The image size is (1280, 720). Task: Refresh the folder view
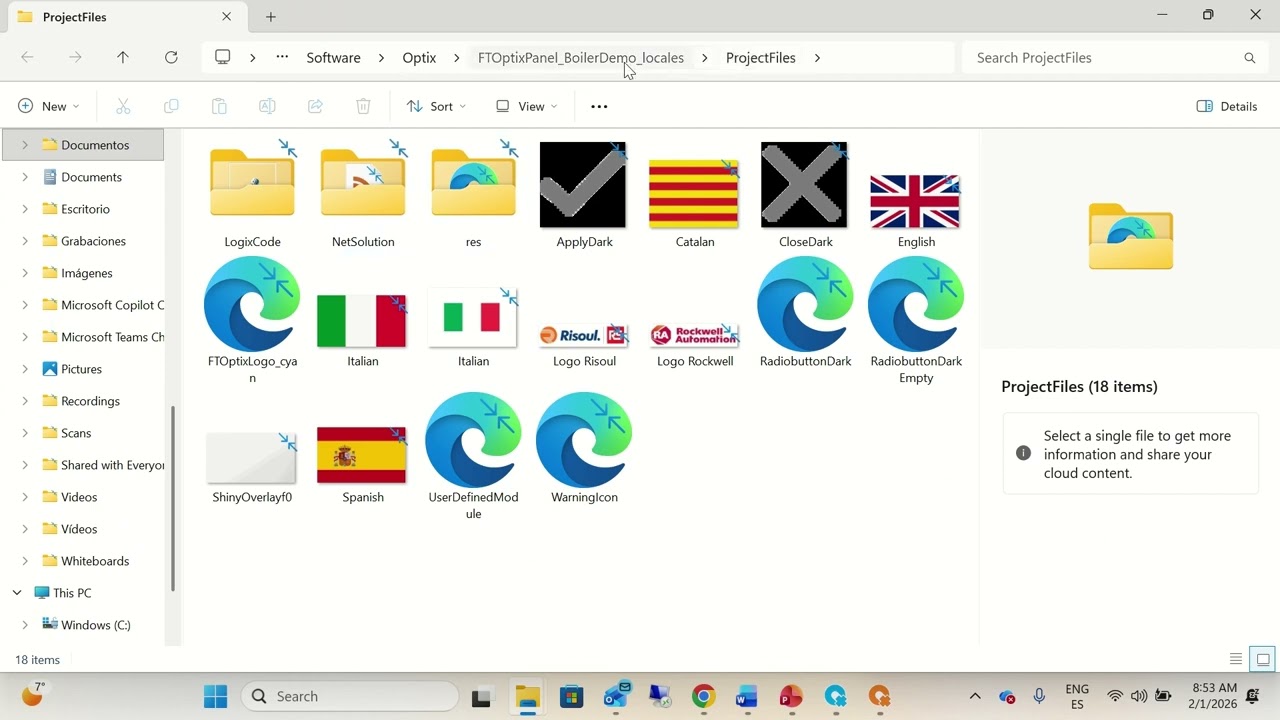pos(171,58)
